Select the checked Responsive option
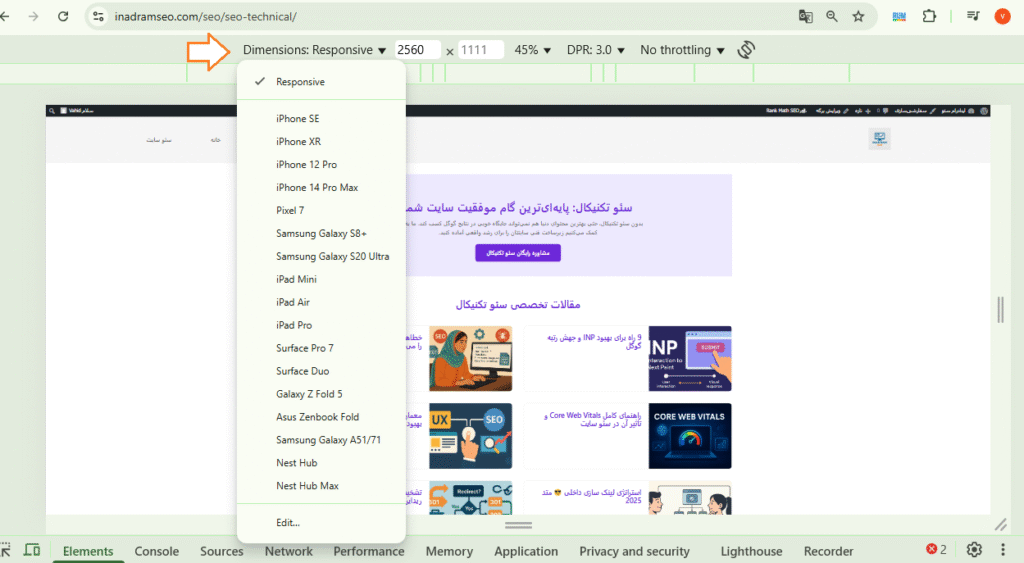The height and width of the screenshot is (563, 1024). pos(321,82)
